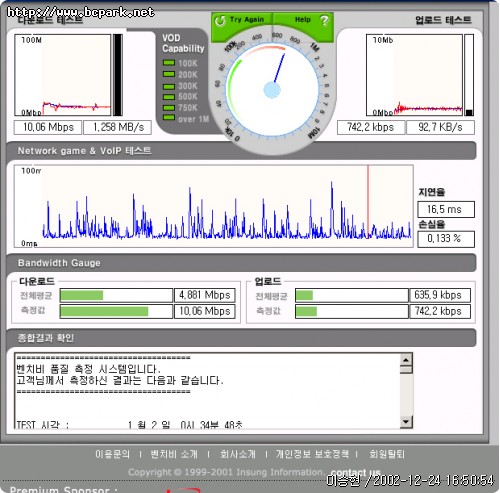This screenshot has height=493, width=500.
Task: Click the speedometer gauge needle center
Action: (272, 90)
